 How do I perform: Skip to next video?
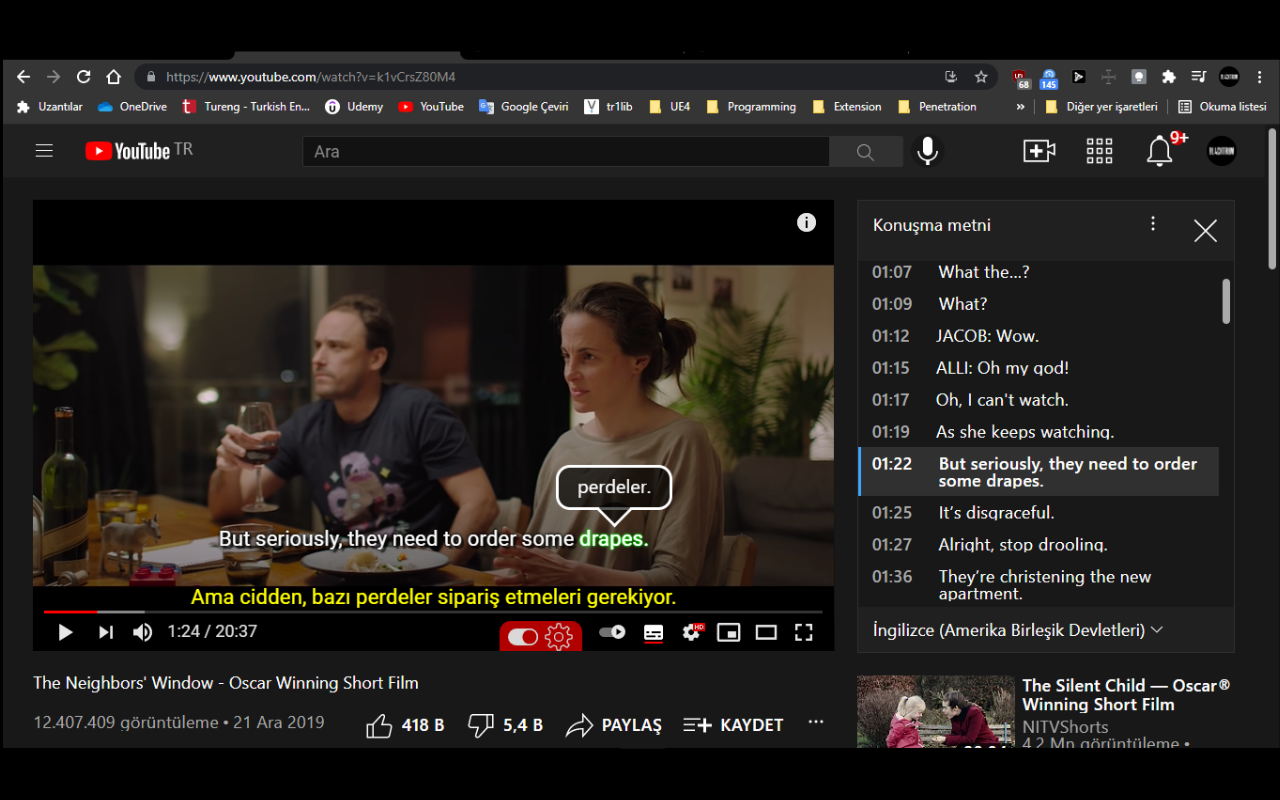[105, 632]
